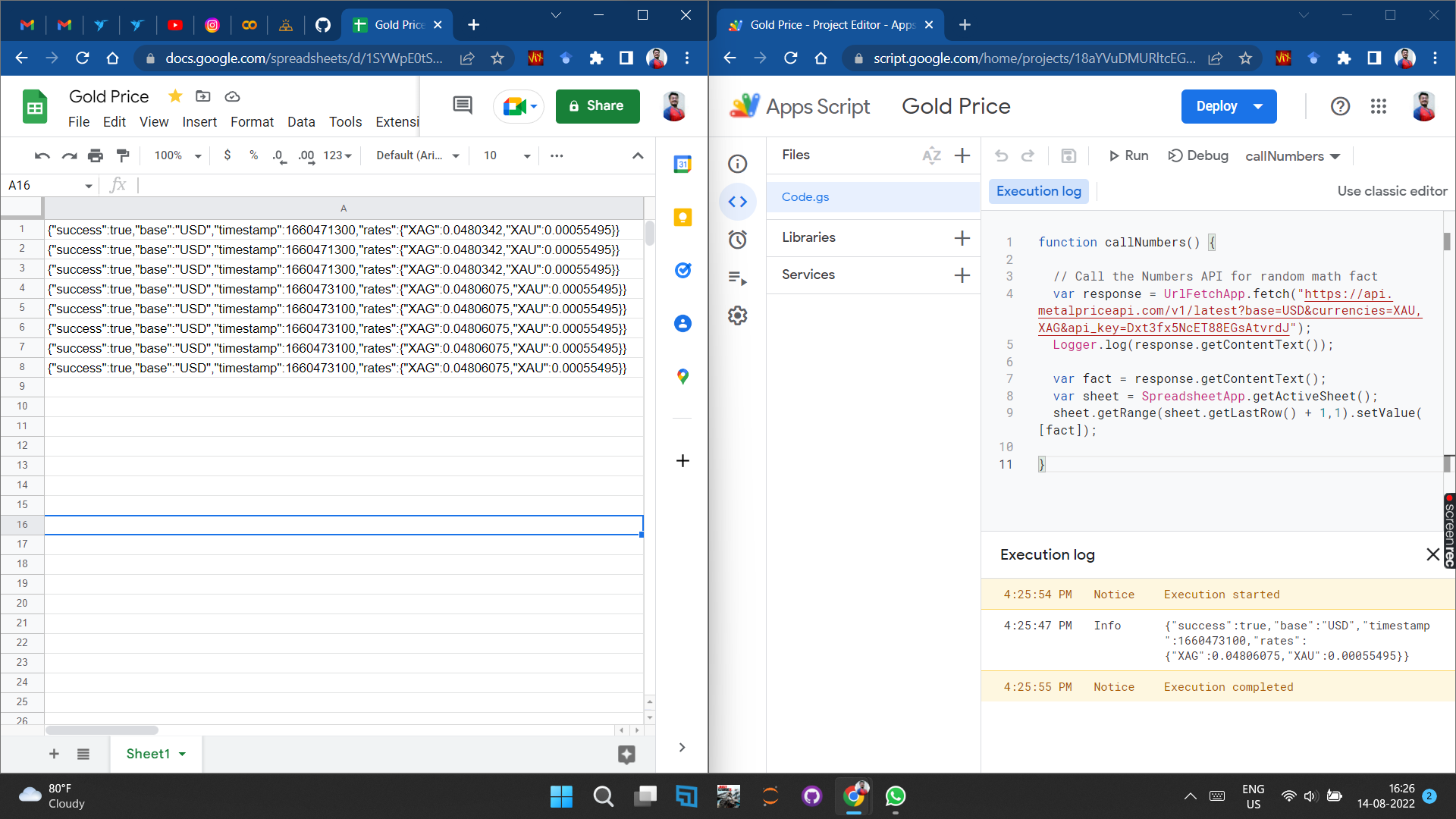Open Apps Script help menu
Image resolution: width=1456 pixels, height=819 pixels.
pos(1341,106)
